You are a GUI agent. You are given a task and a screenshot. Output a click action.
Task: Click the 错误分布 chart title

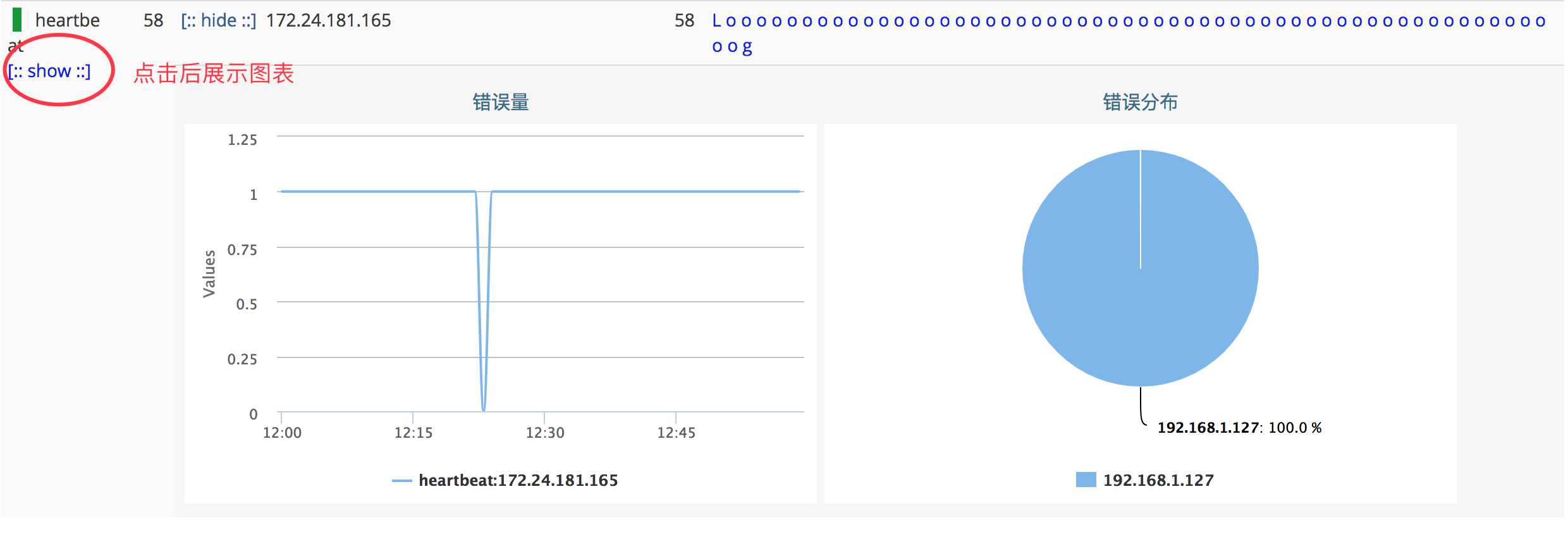pyautogui.click(x=1140, y=102)
